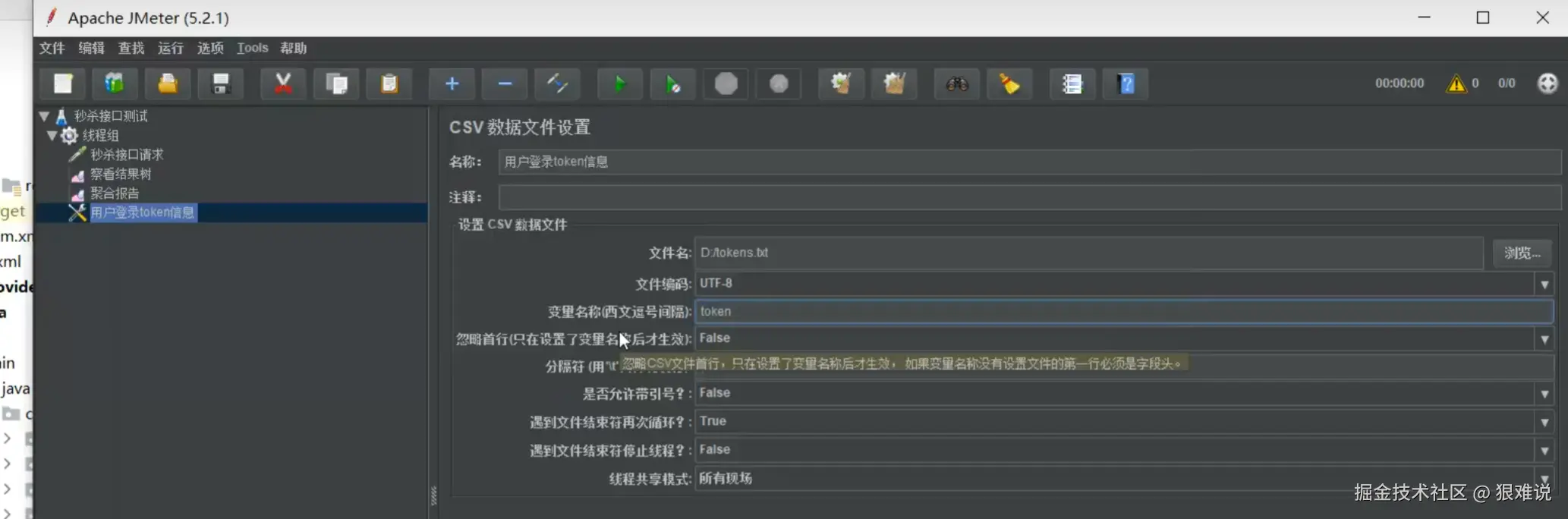Collapse the 秒杀接口测试 test plan node
The height and width of the screenshot is (519, 1568).
coord(44,116)
